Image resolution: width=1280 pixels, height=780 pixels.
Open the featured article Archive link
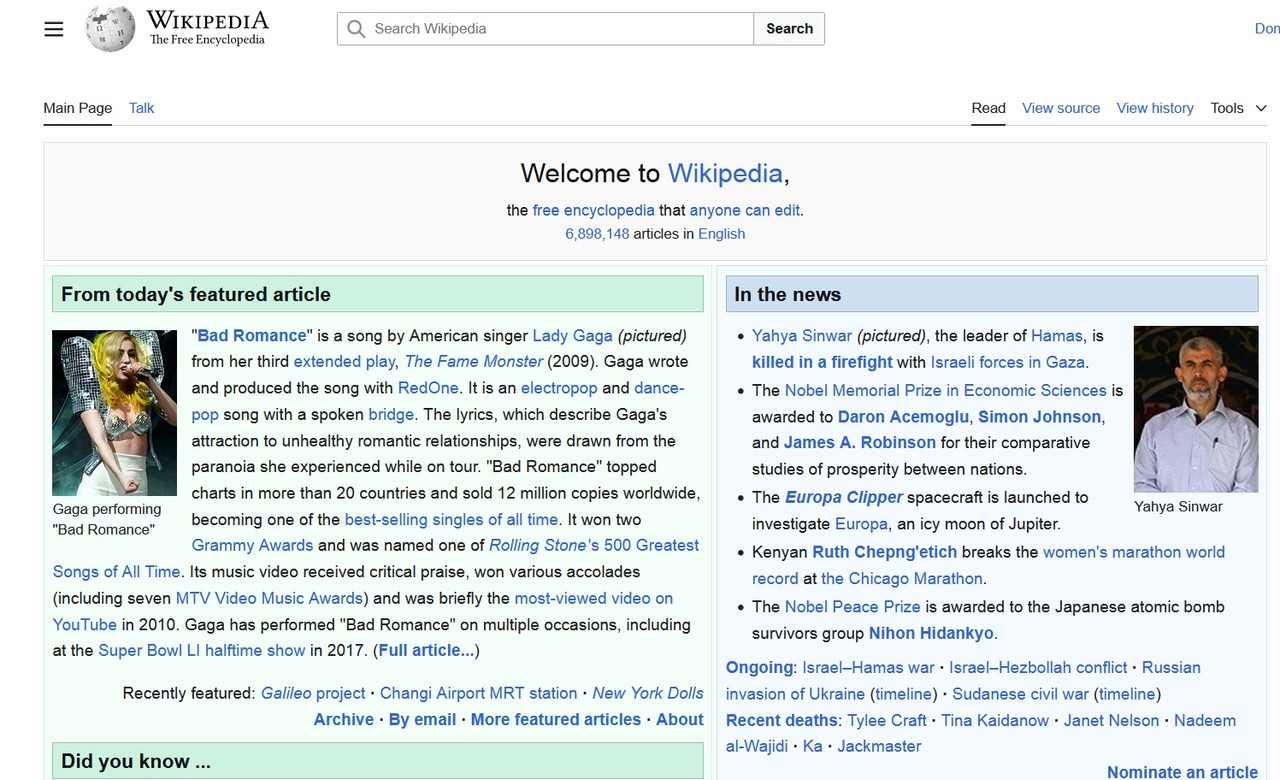[x=344, y=719]
